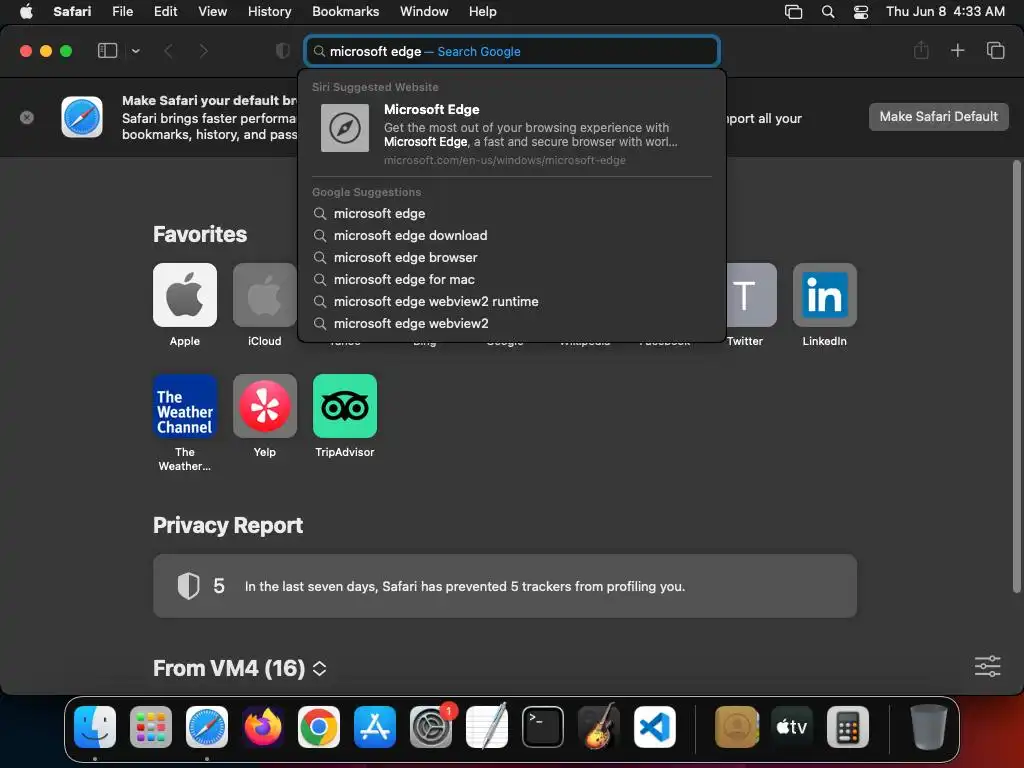Screen dimensions: 1024x768
Task: Open Launchpad from the Dock
Action: pos(151,727)
